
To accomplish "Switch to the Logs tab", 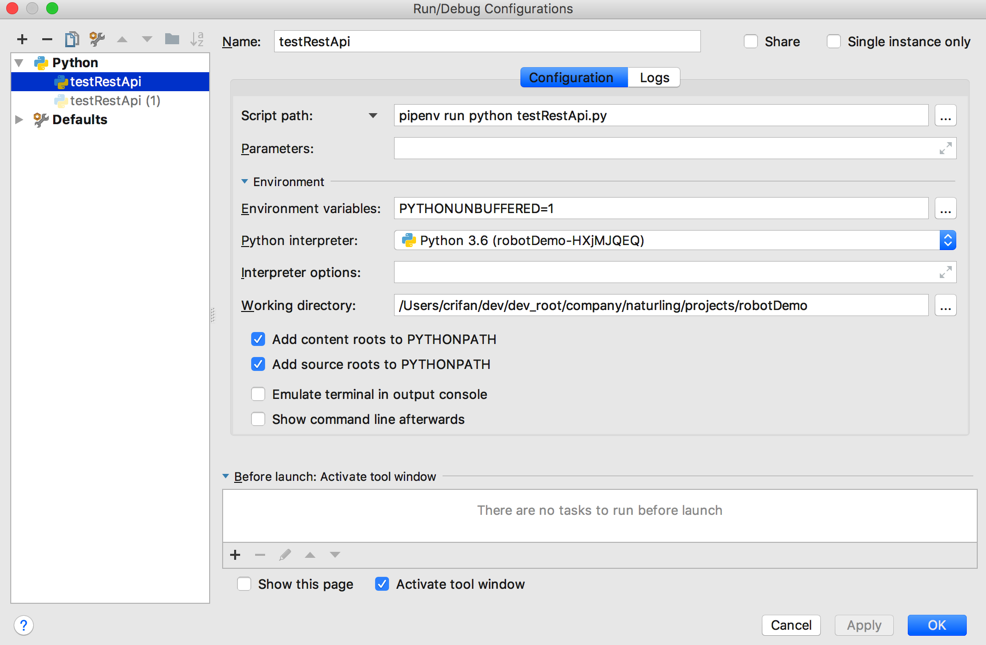I will tap(654, 78).
